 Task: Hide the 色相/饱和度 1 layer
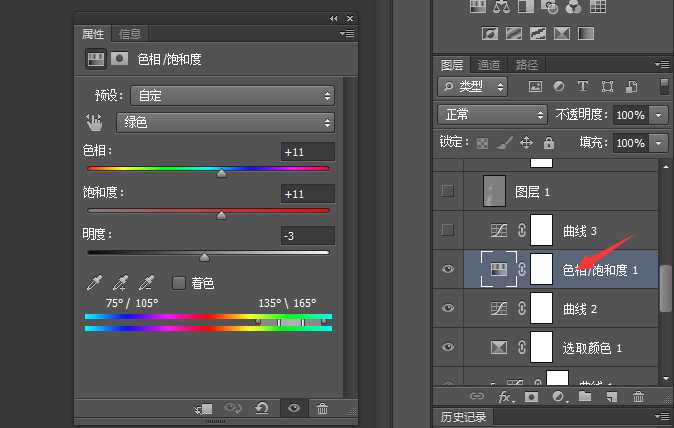point(448,269)
